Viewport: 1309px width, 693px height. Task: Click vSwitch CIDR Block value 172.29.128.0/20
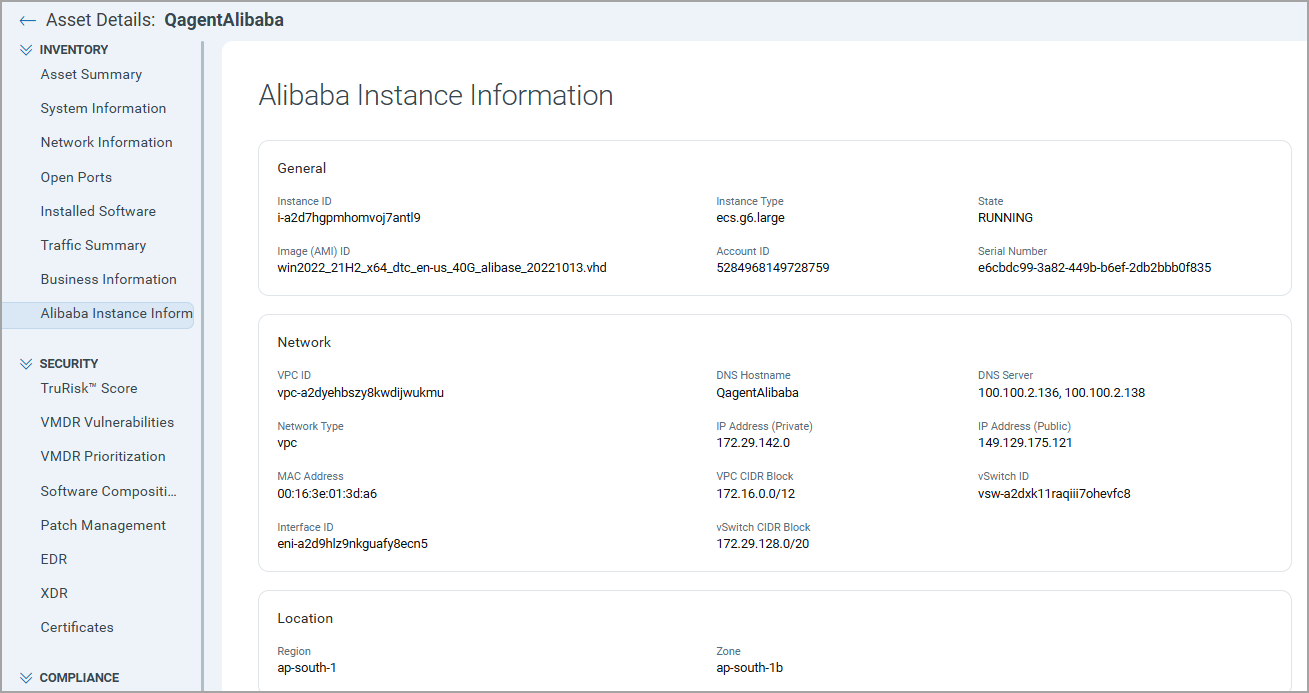pyautogui.click(x=762, y=543)
